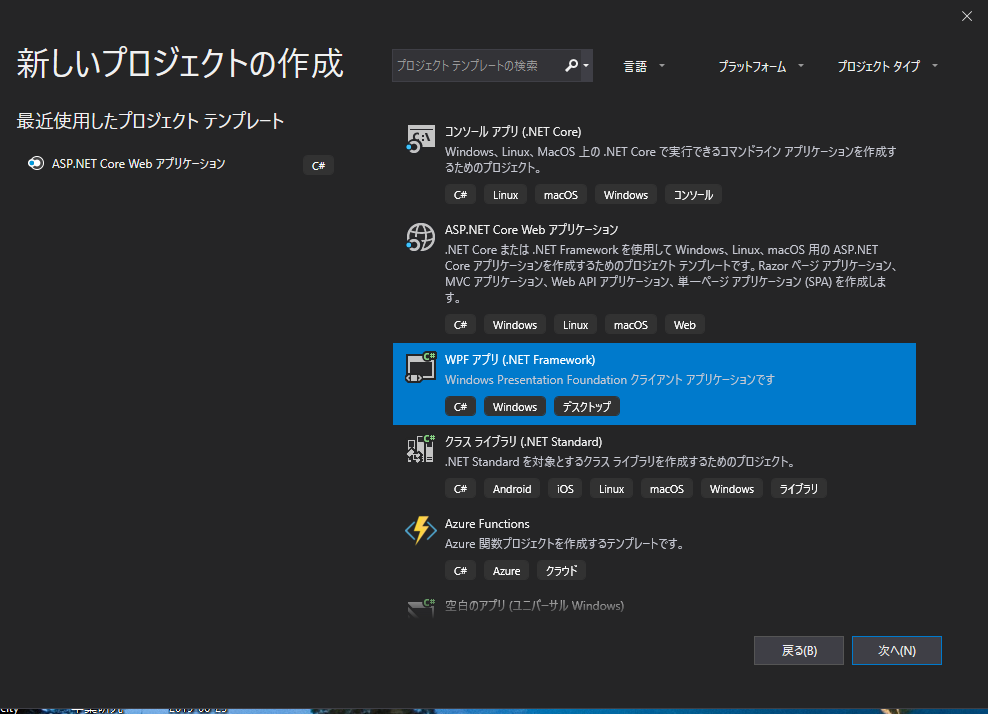Click the 空白のアプリ (ユニバーサル Windows) icon
This screenshot has width=988, height=714.
click(x=420, y=606)
